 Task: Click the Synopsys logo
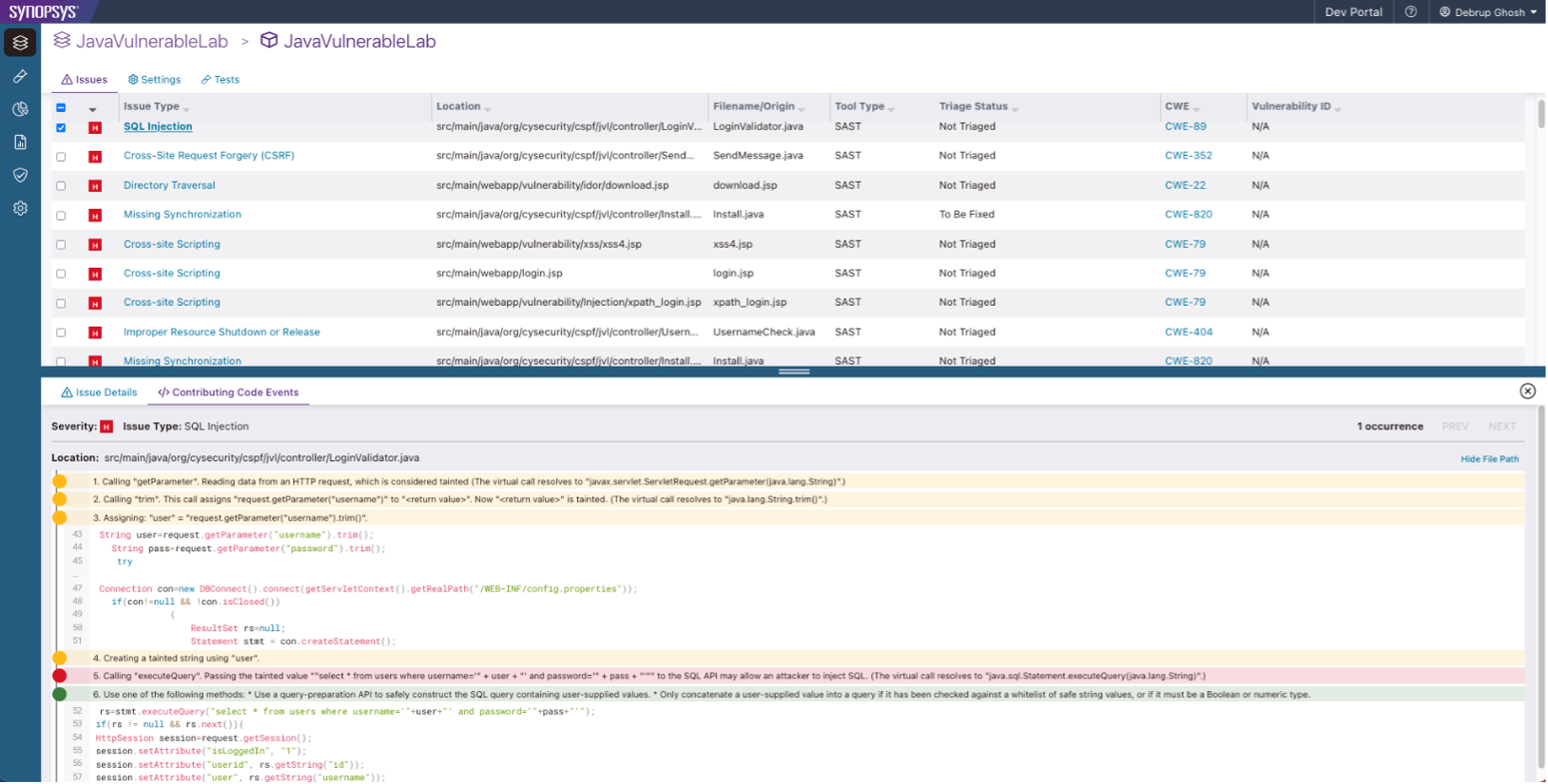click(43, 11)
